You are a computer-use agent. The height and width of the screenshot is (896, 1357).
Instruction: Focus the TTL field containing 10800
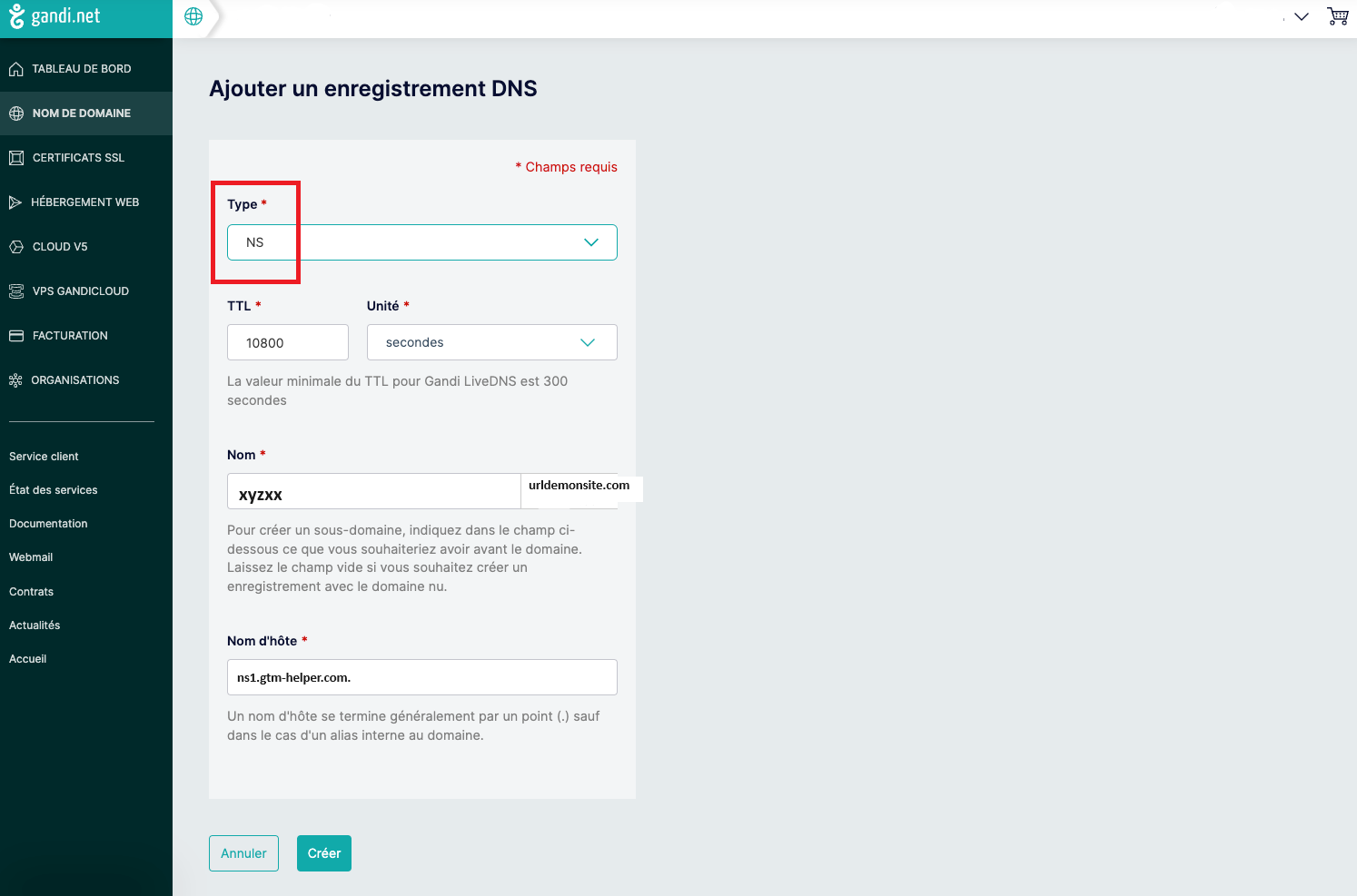(x=287, y=342)
